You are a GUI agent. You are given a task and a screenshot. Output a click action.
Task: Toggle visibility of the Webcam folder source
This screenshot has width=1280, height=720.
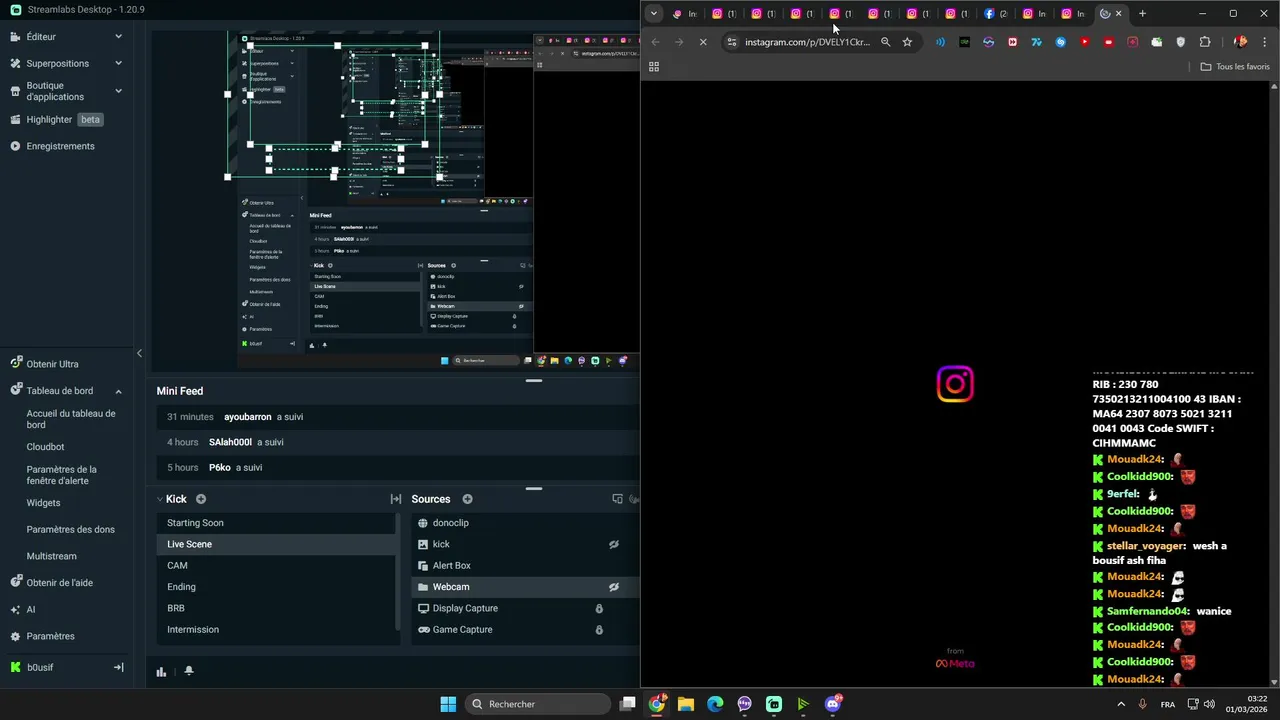tap(614, 587)
